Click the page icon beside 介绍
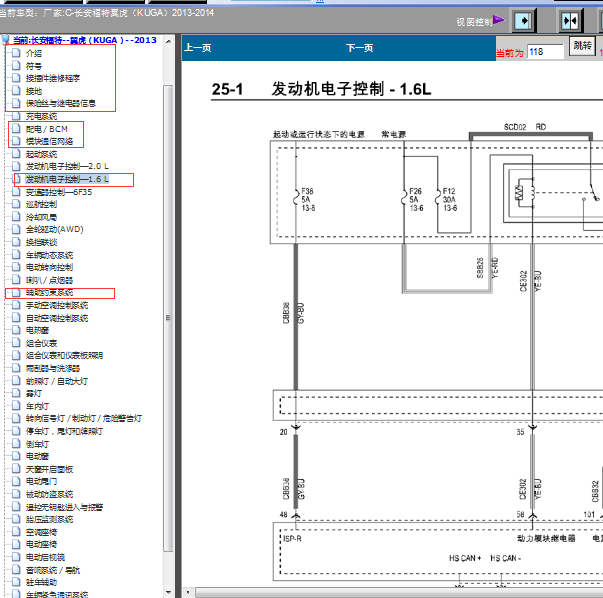 point(16,53)
